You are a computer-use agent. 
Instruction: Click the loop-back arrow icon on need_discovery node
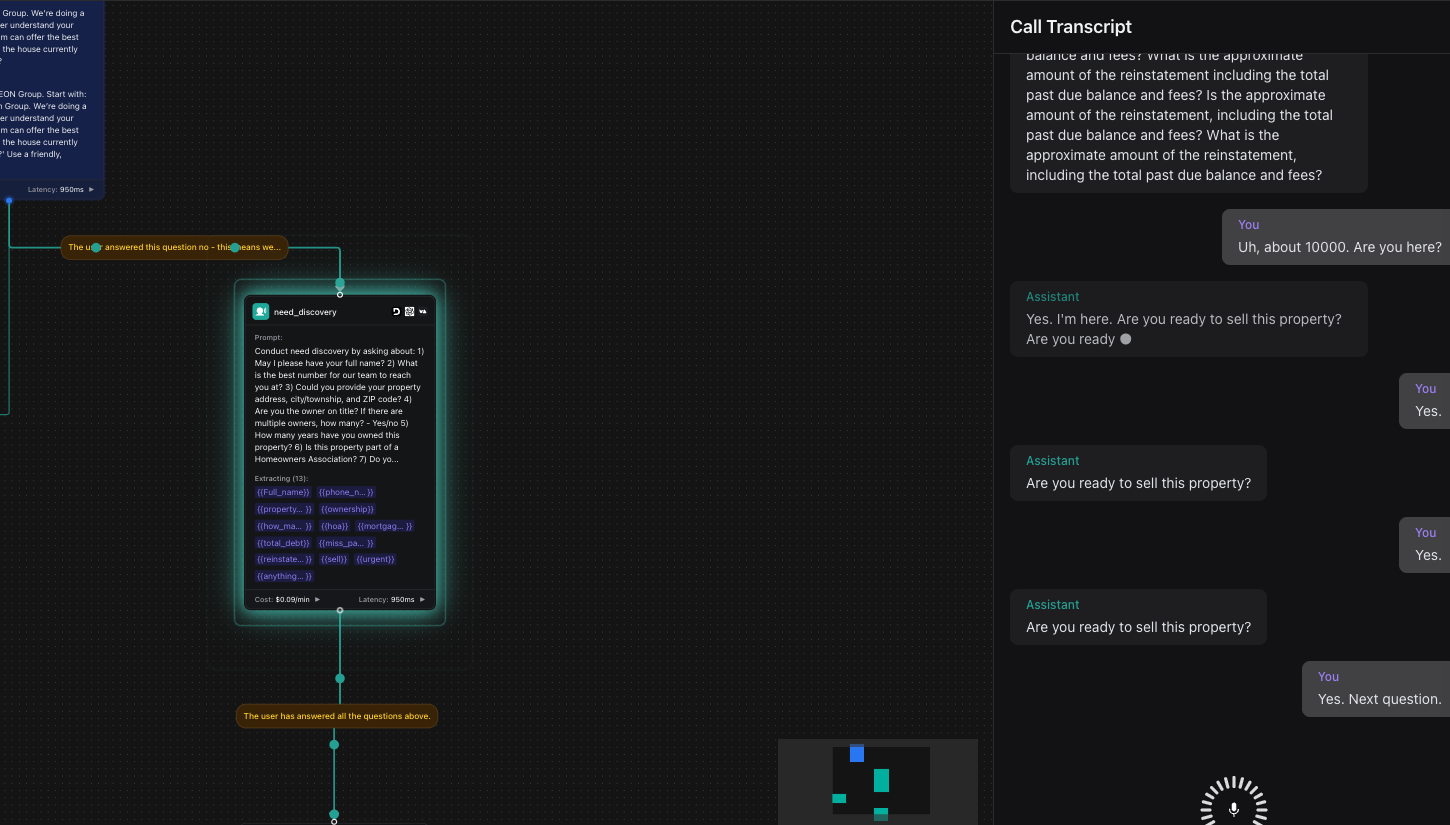tap(396, 312)
